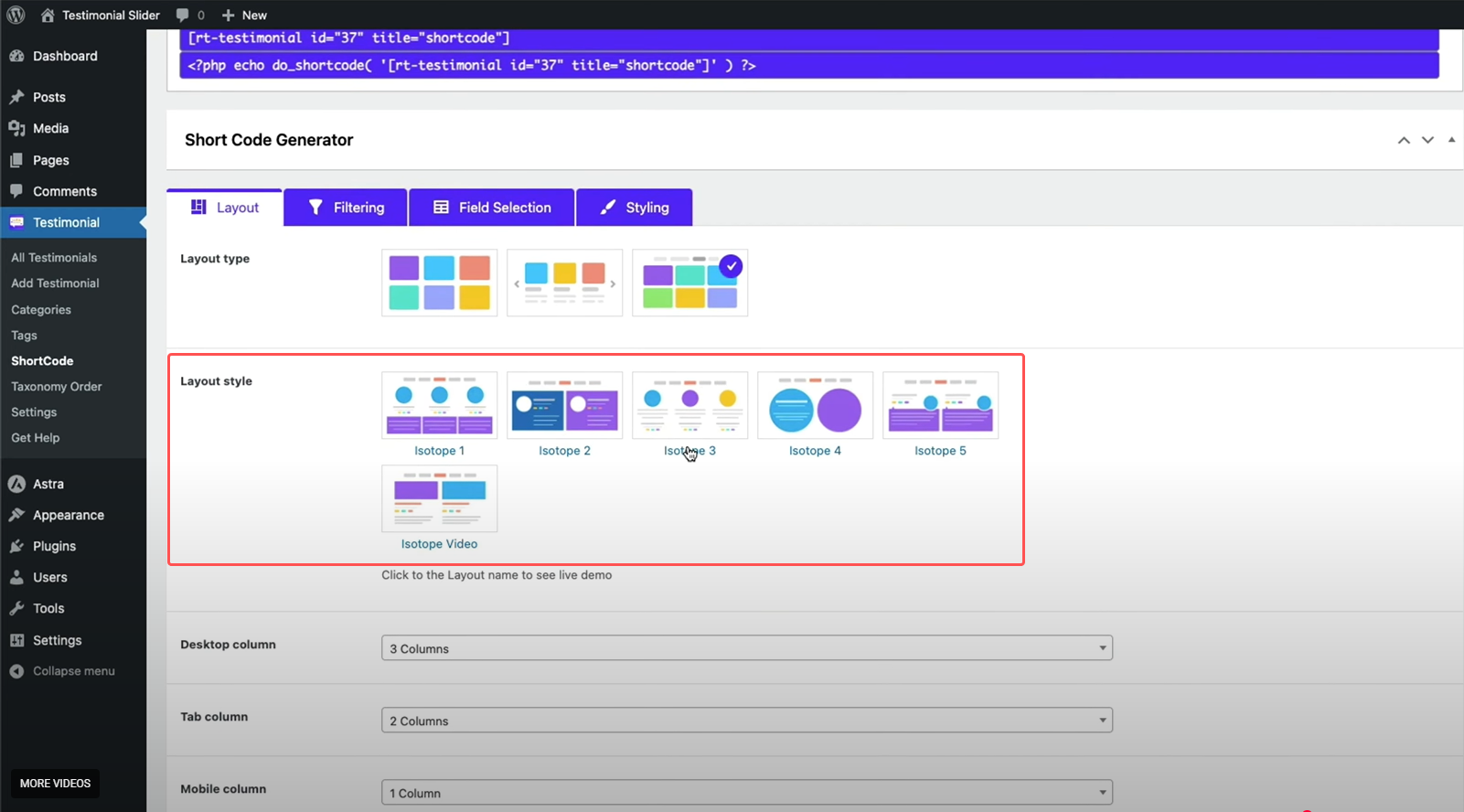Open Appearance menu in sidebar
The height and width of the screenshot is (812, 1464).
coord(68,515)
